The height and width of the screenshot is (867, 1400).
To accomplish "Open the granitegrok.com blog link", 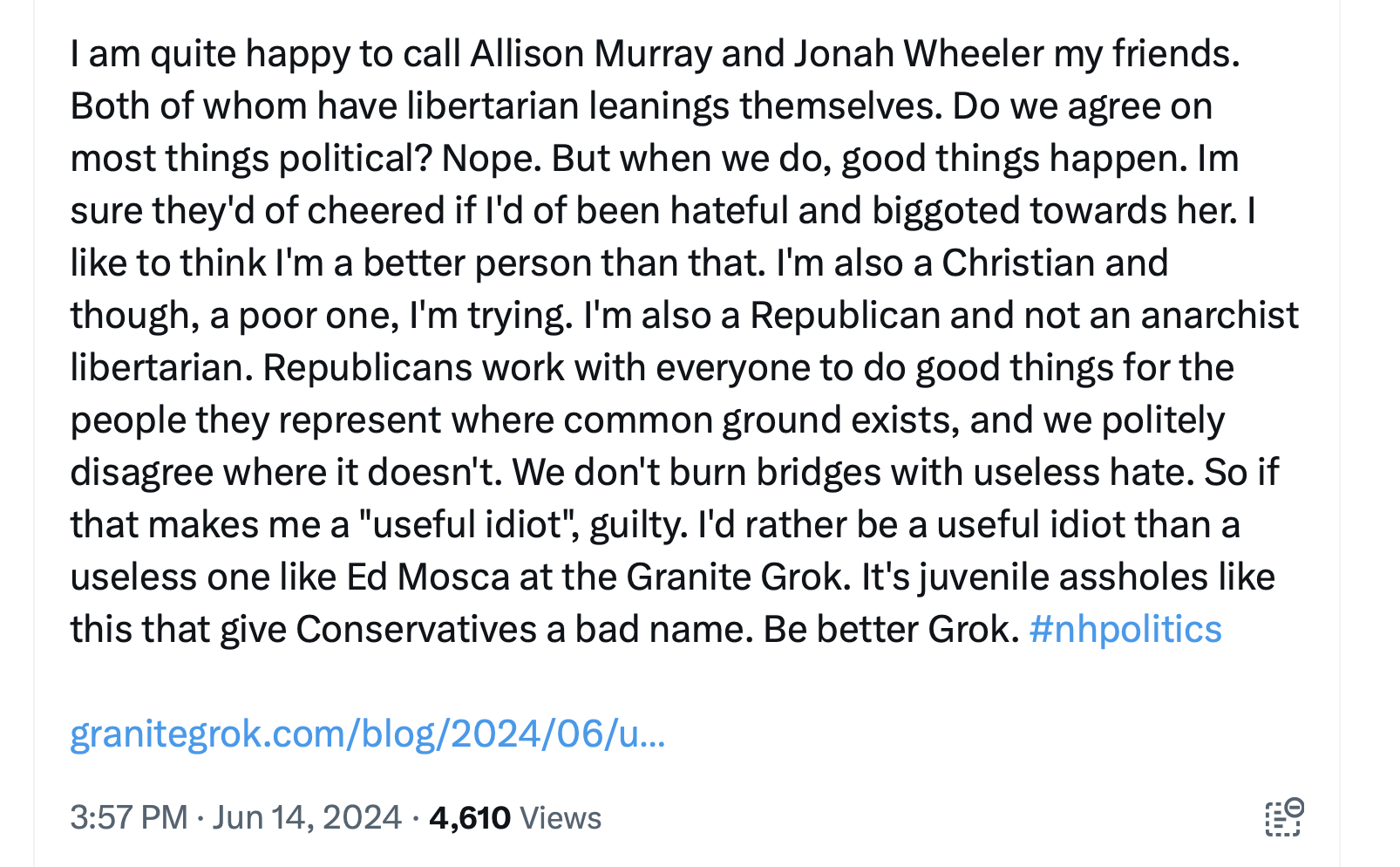I will [367, 734].
